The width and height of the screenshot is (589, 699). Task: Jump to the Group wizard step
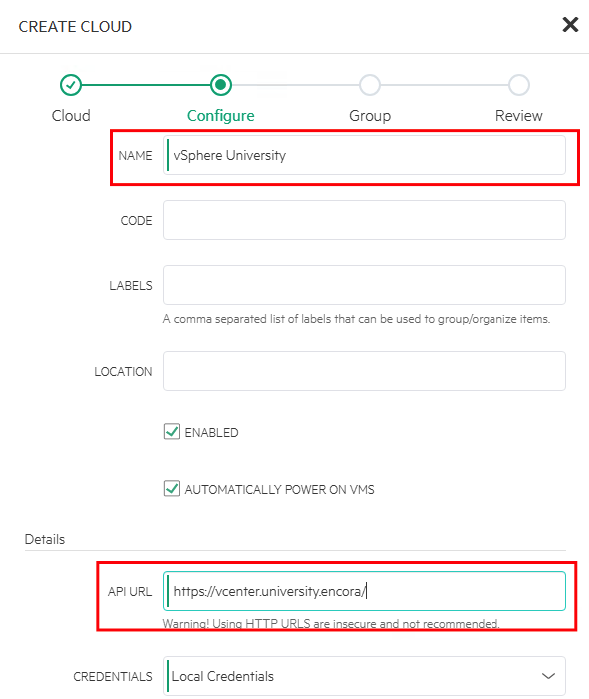(x=370, y=115)
